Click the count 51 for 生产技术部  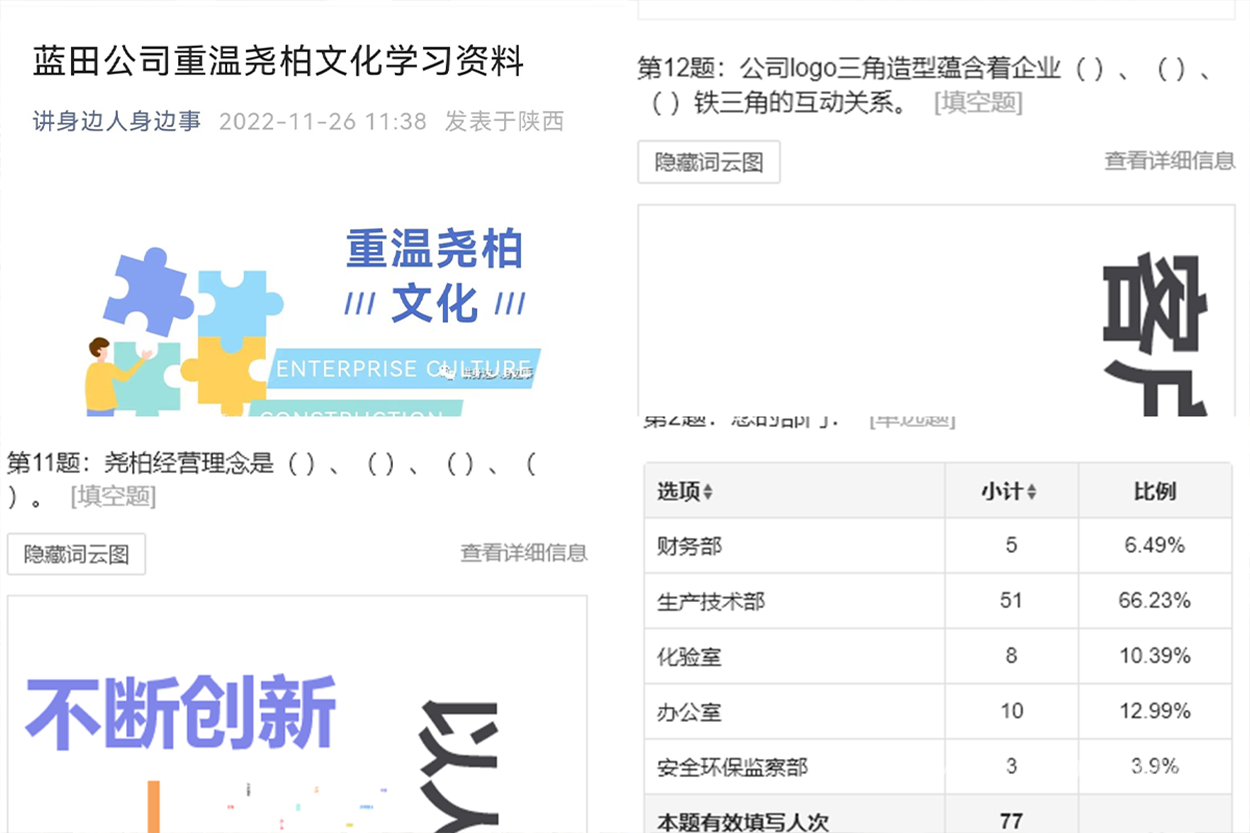click(1011, 601)
